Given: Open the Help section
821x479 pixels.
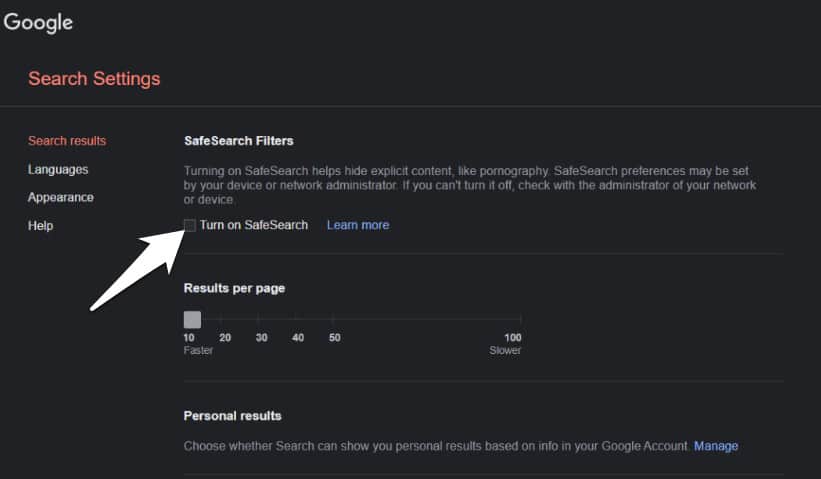Looking at the screenshot, I should (40, 226).
